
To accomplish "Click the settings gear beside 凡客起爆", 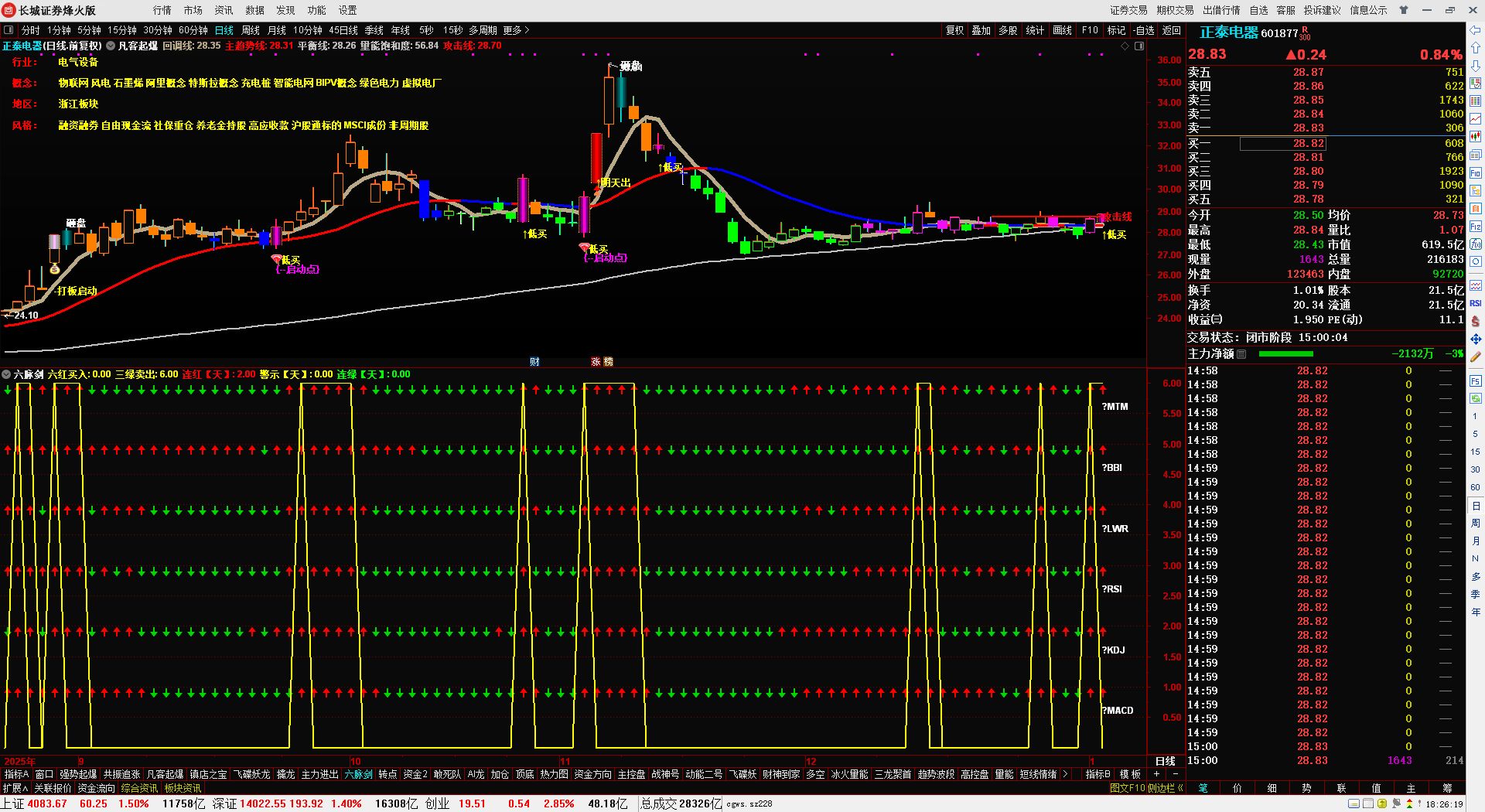I will 111,46.
